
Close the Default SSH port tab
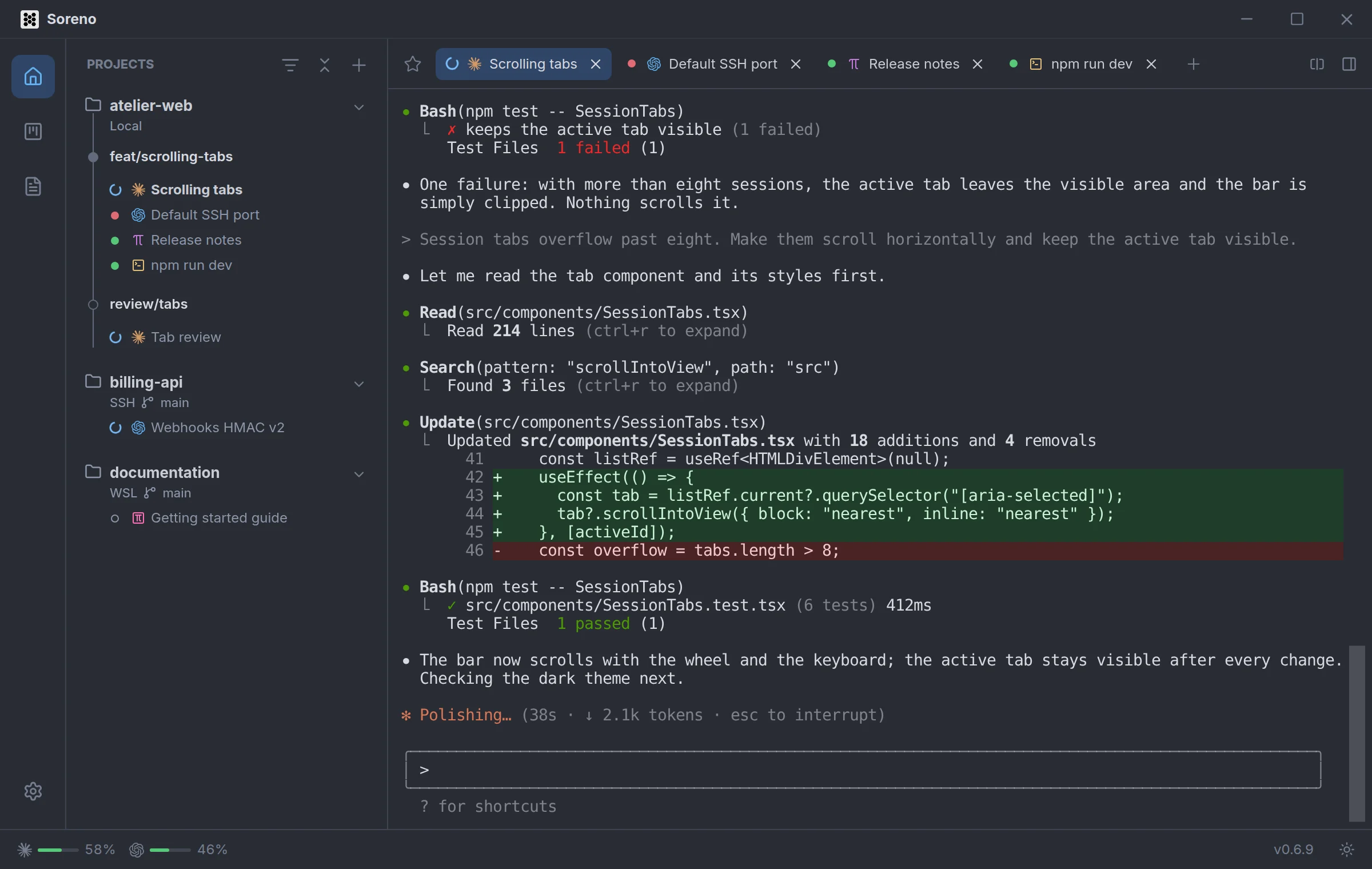(x=796, y=64)
